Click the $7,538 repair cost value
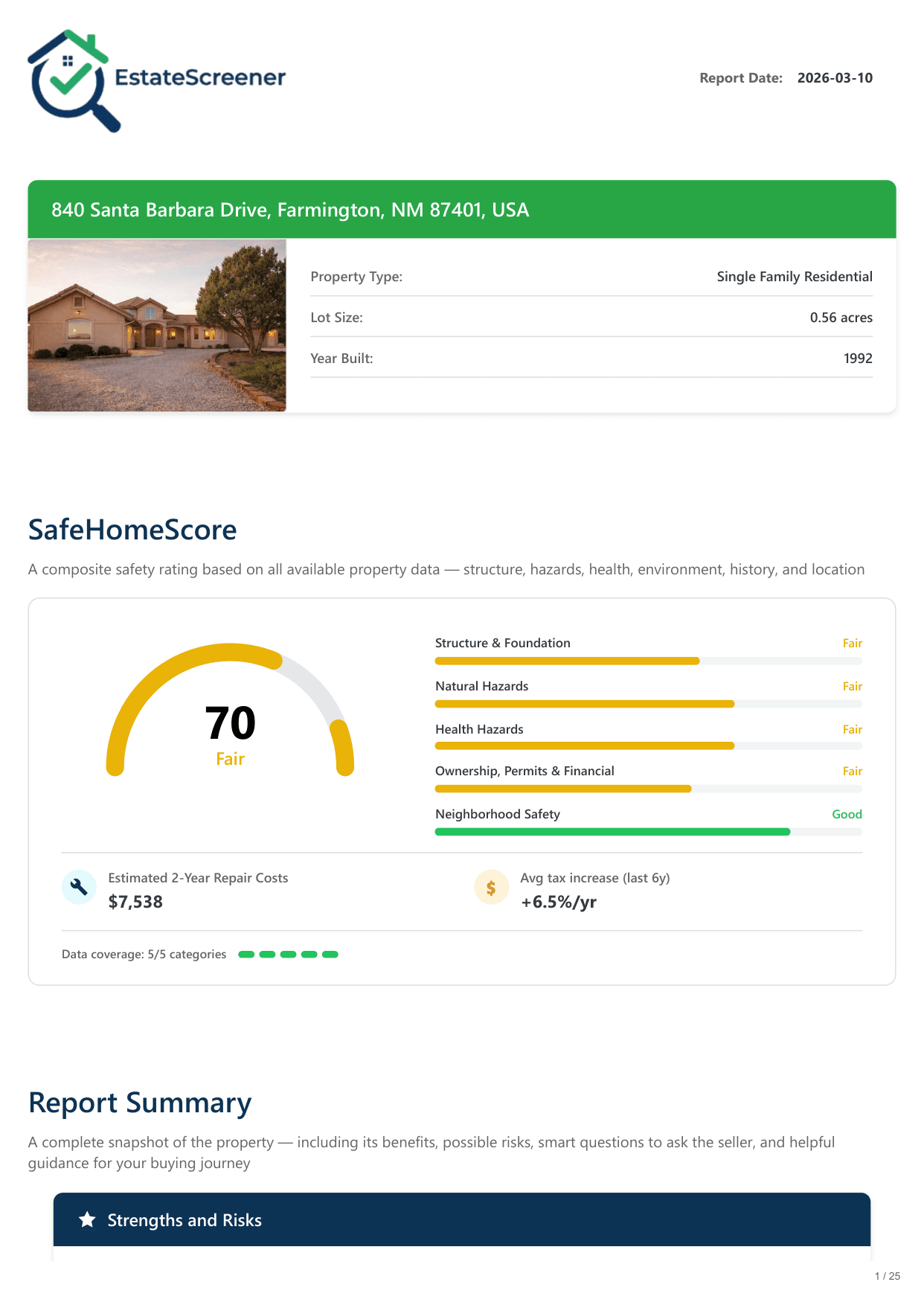 point(135,902)
